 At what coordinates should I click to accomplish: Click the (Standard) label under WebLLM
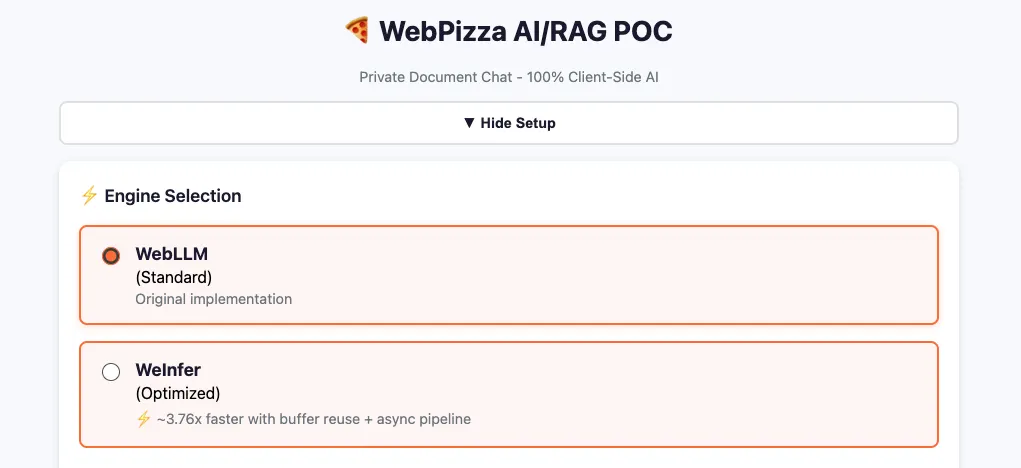[174, 277]
